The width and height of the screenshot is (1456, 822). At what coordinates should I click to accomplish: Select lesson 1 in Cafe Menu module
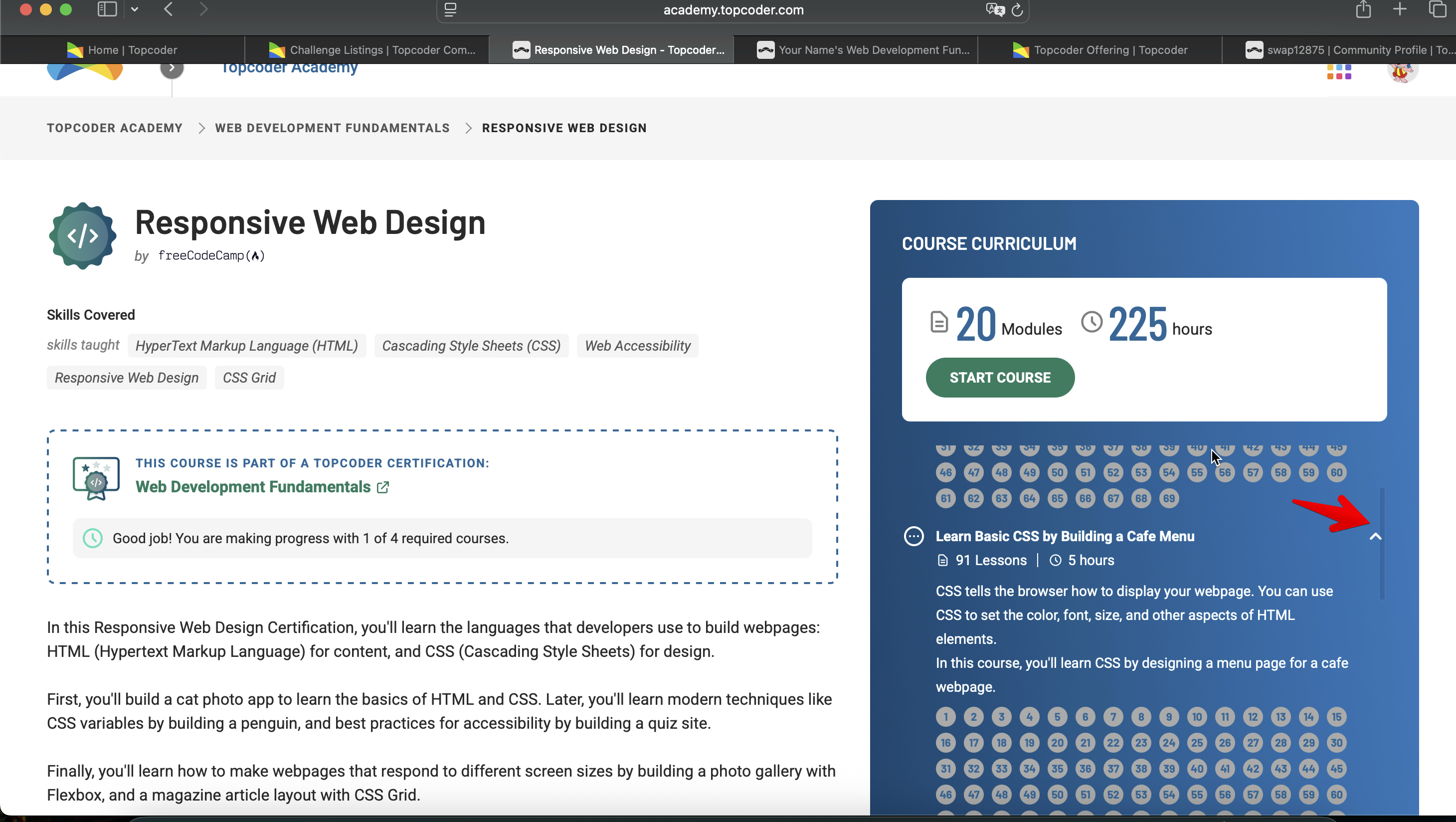pos(945,717)
